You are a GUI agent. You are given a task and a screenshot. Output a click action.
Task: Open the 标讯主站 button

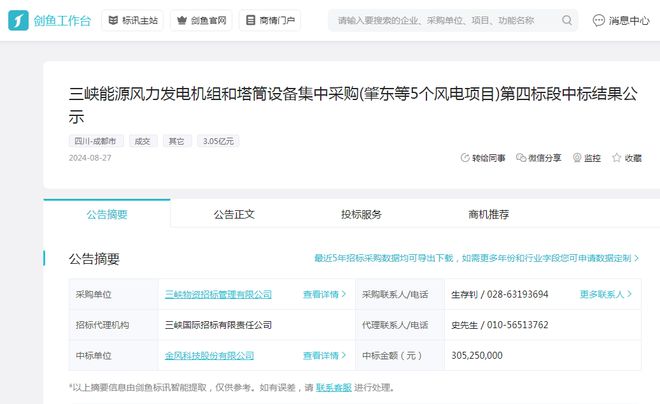(133, 20)
